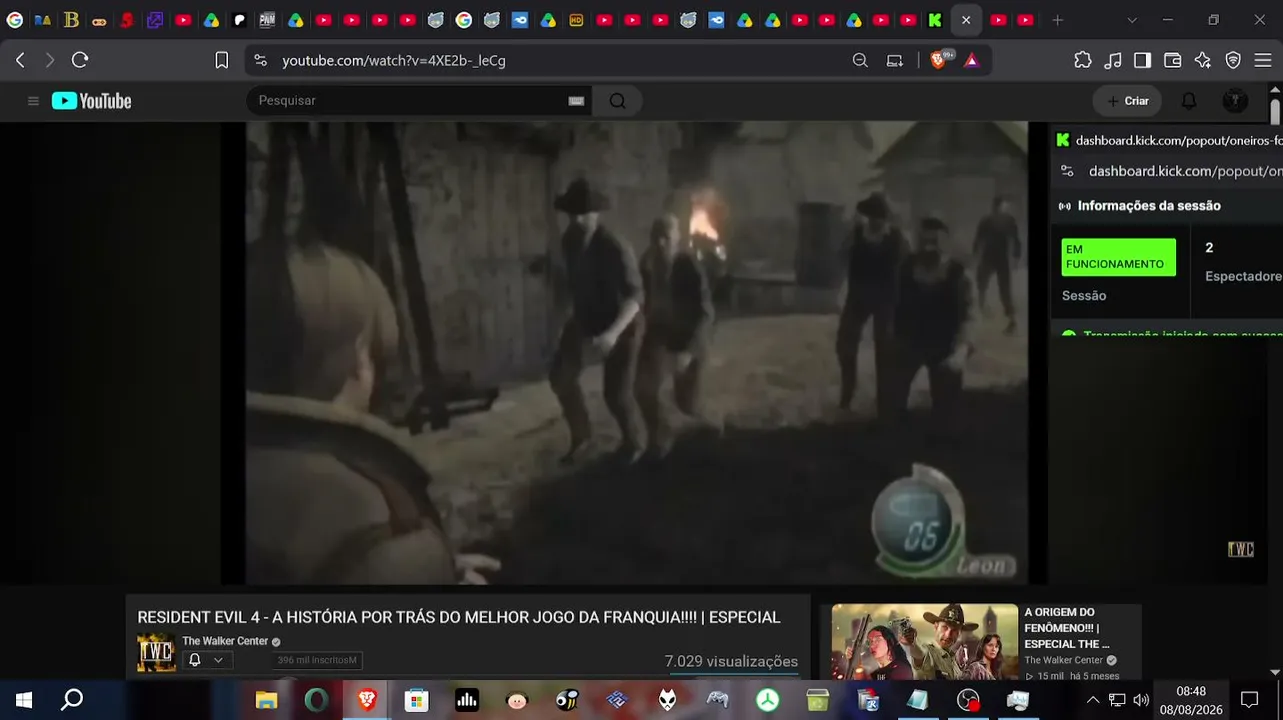This screenshot has width=1283, height=720.
Task: Switch to the first Google tab
Action: coord(15,20)
